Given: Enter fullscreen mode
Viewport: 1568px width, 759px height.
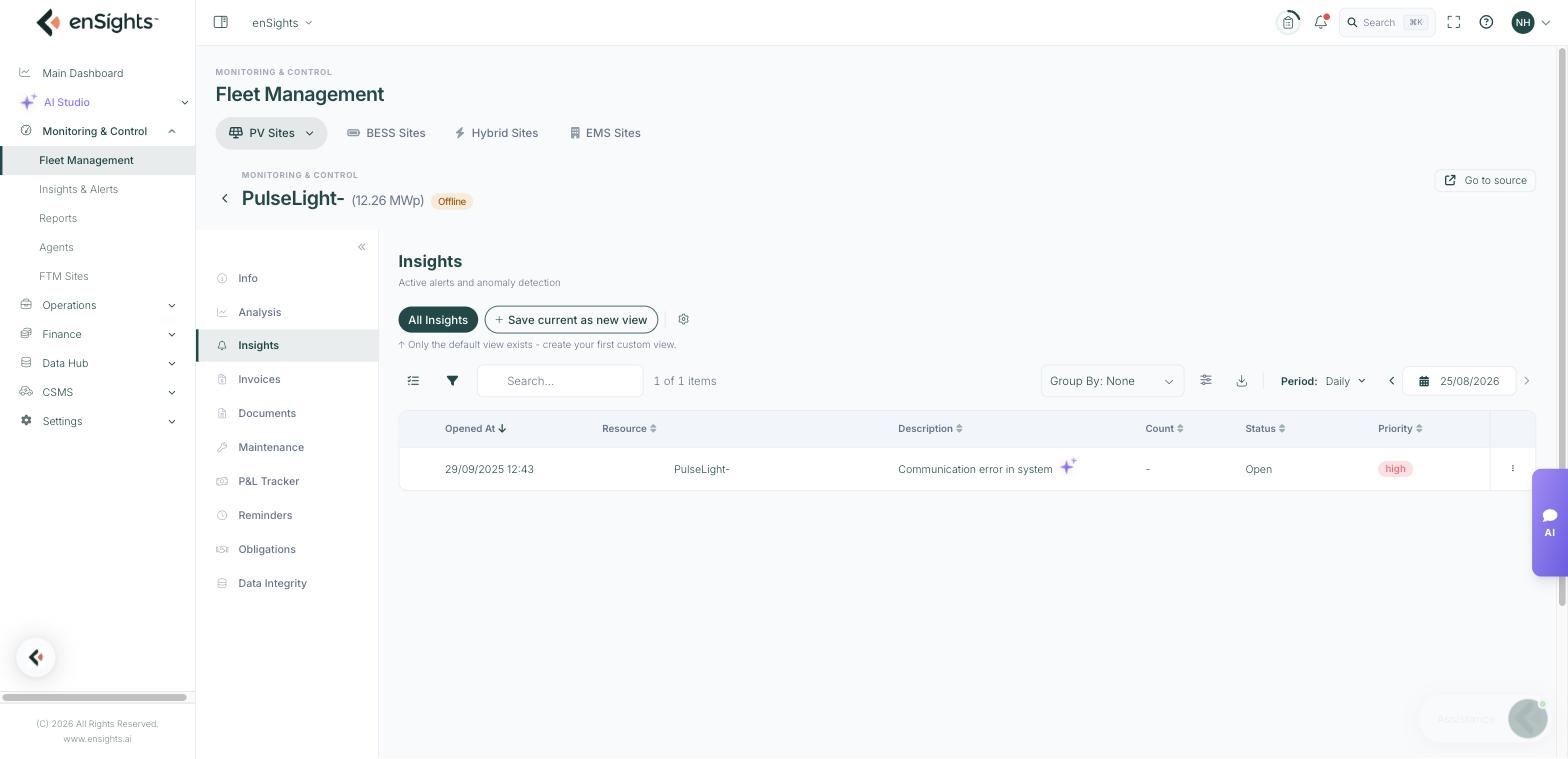Looking at the screenshot, I should (x=1454, y=22).
